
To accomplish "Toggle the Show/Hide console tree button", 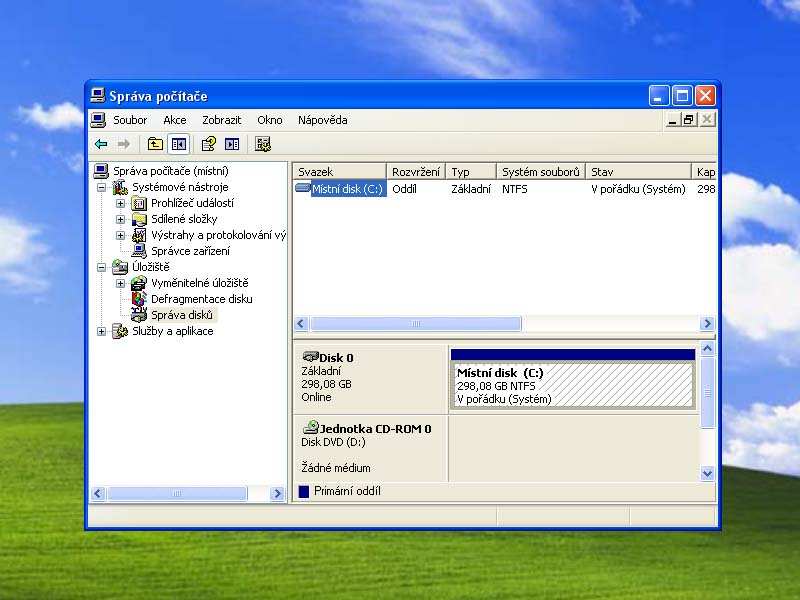I will pyautogui.click(x=178, y=144).
